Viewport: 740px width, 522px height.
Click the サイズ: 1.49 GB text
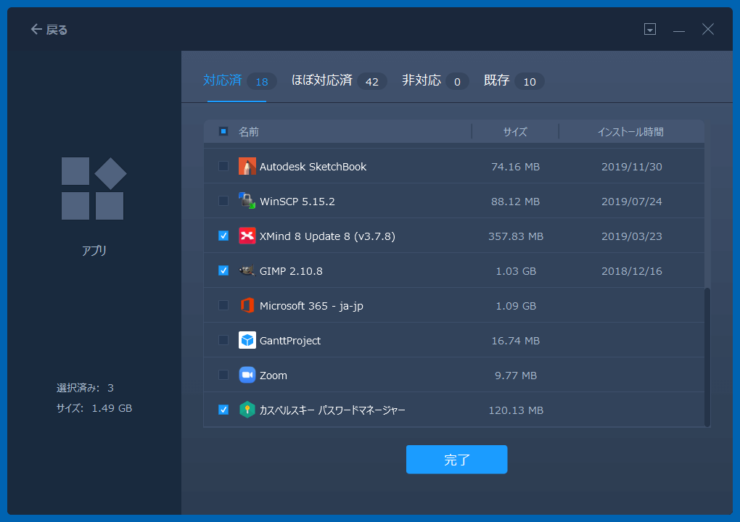point(94,408)
